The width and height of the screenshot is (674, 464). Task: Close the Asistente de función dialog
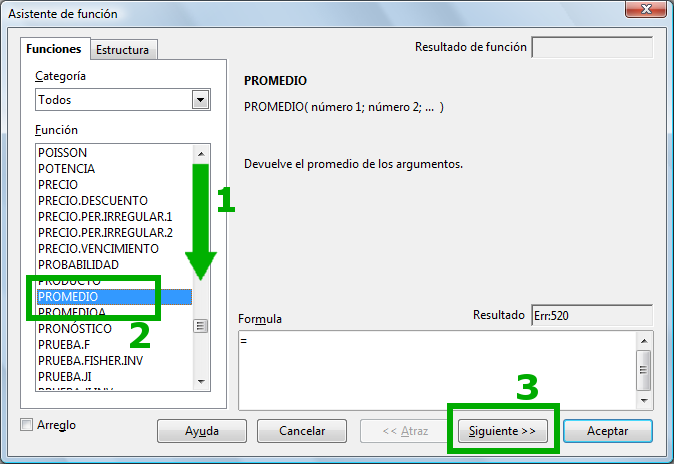pos(646,9)
